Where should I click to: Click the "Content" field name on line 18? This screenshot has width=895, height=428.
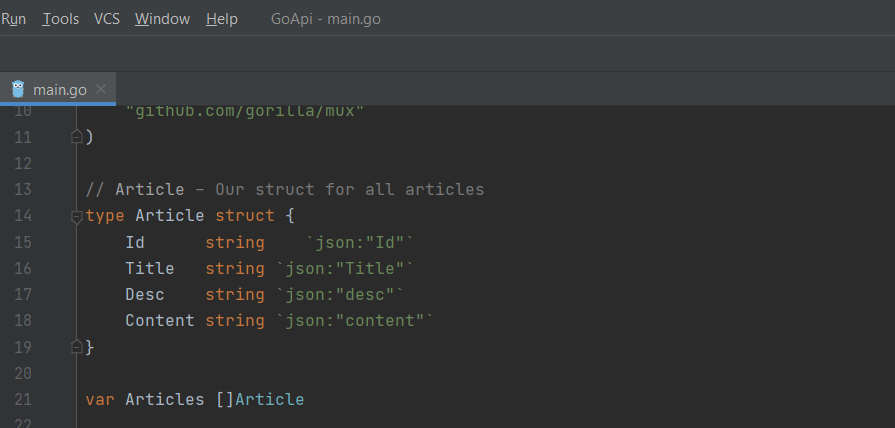point(160,321)
